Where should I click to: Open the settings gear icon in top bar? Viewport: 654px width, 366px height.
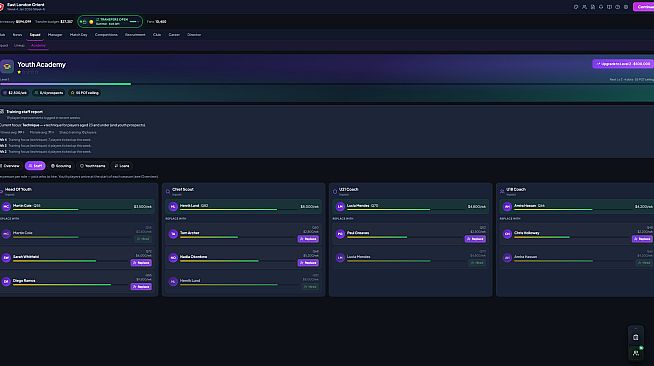(626, 7)
